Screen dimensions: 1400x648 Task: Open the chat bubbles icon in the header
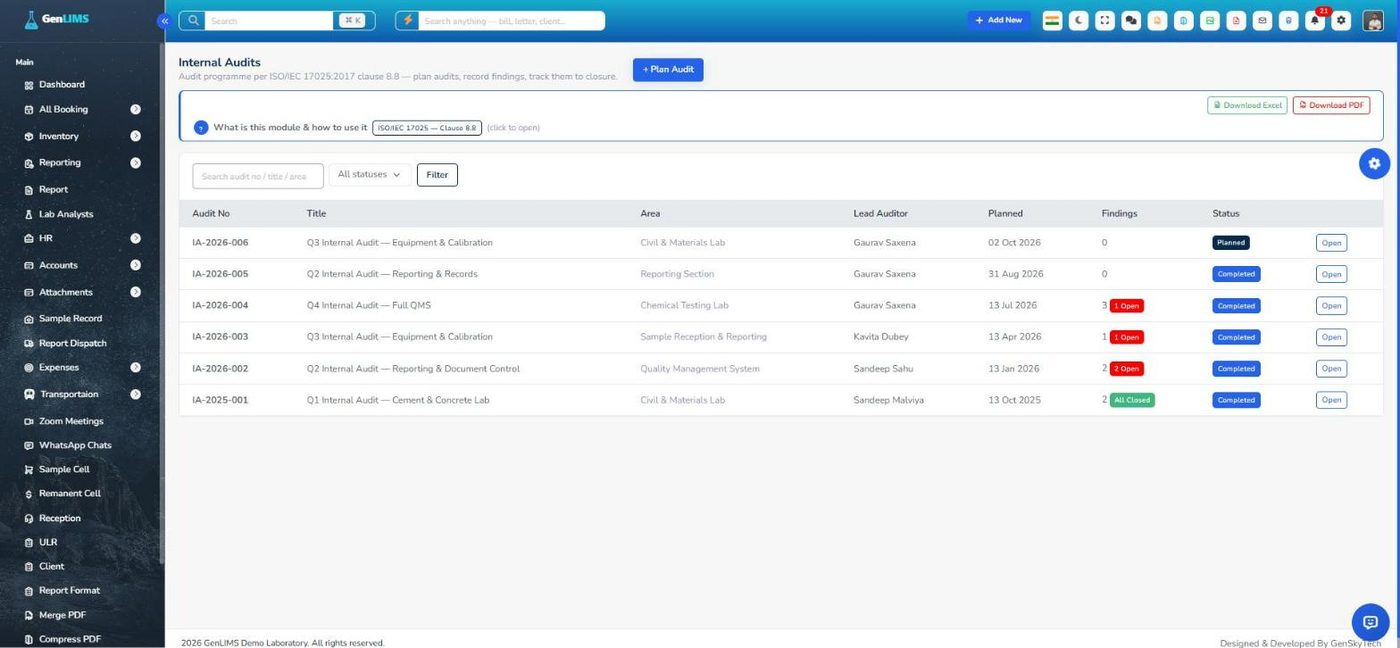pos(1131,20)
